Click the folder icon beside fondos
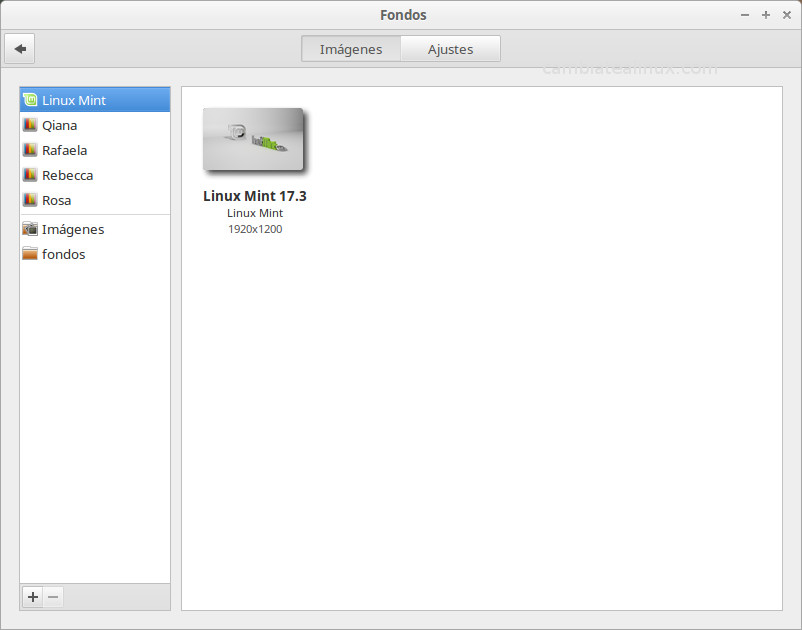 point(30,254)
